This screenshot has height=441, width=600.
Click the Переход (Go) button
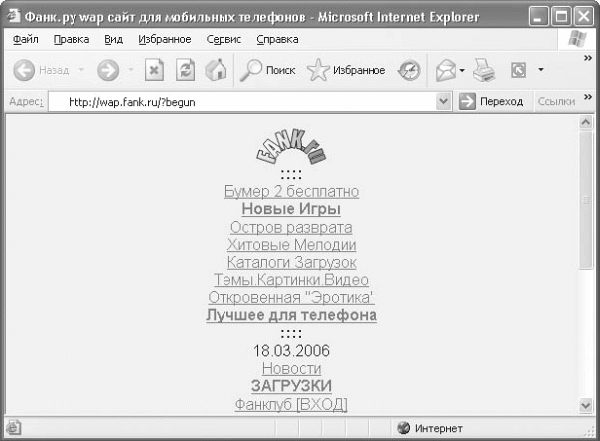pos(491,101)
